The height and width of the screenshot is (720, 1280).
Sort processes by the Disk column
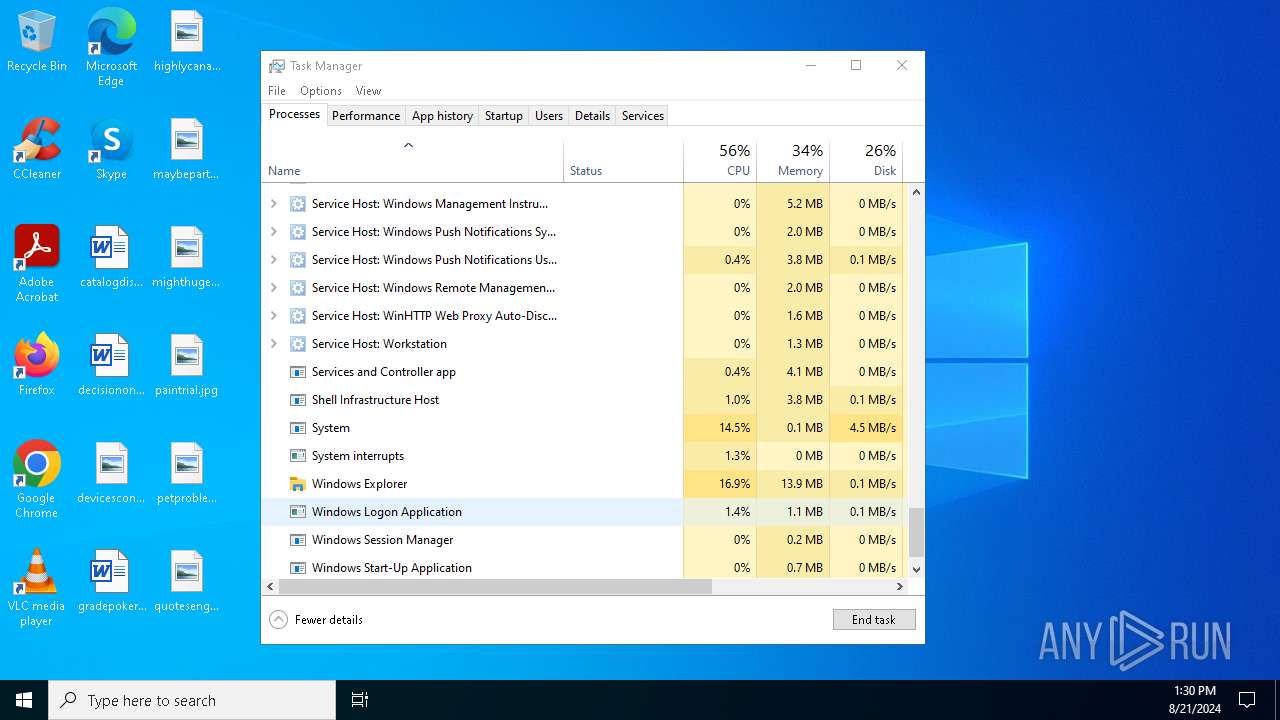click(866, 161)
